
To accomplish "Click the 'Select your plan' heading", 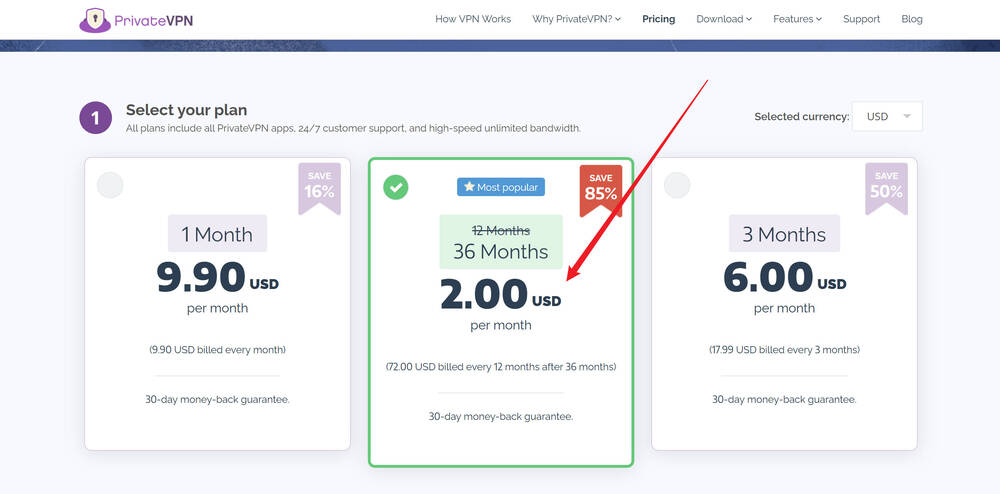I will [186, 110].
